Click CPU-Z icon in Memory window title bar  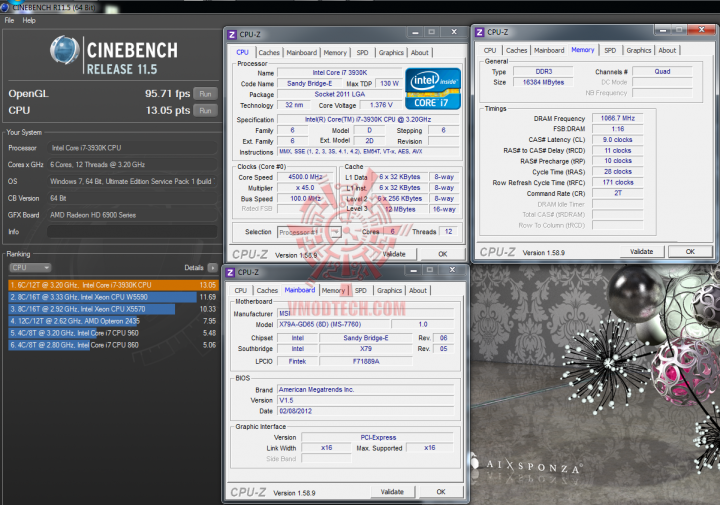click(x=480, y=32)
